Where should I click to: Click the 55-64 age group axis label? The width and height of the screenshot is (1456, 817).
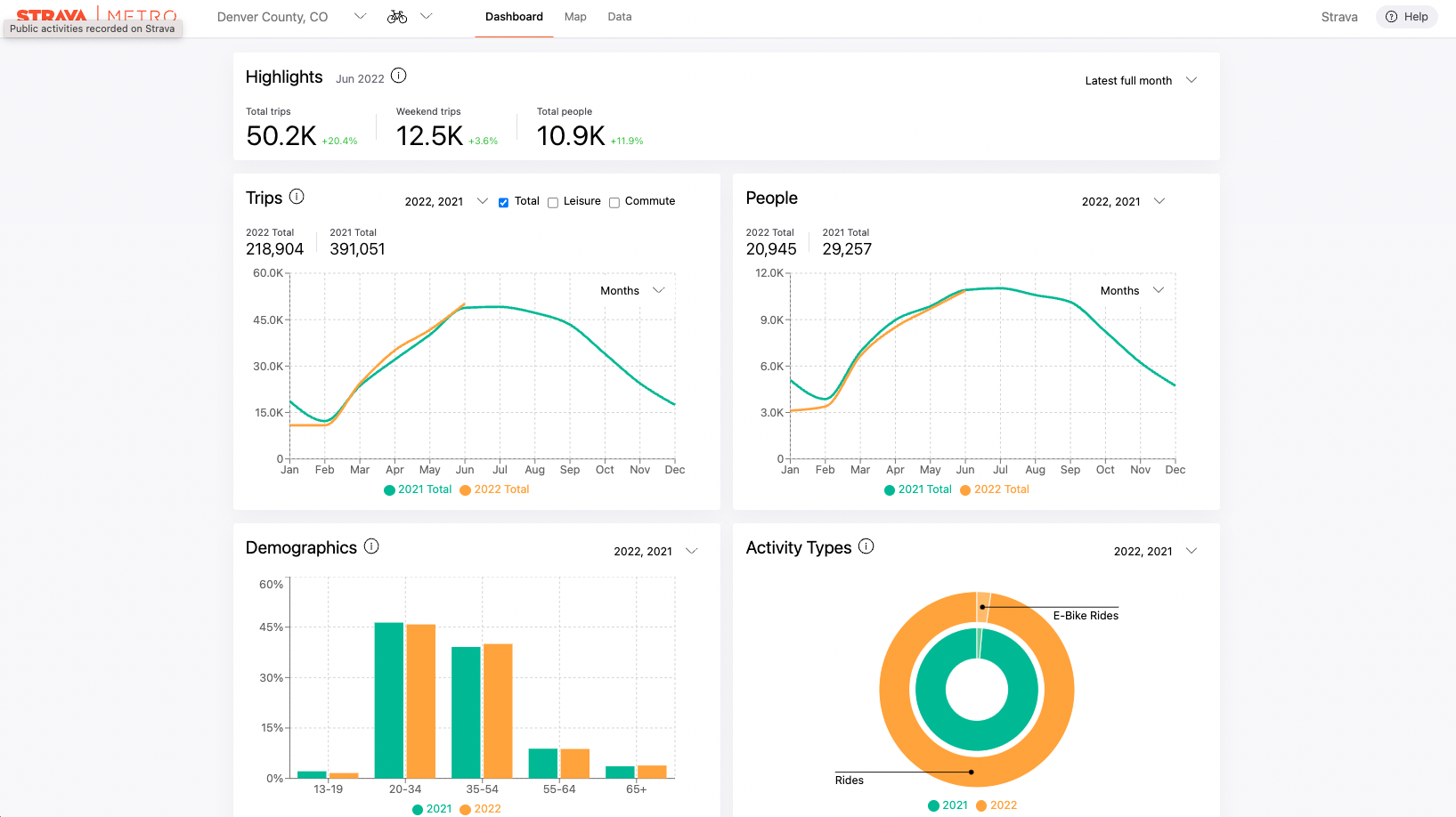click(x=559, y=789)
